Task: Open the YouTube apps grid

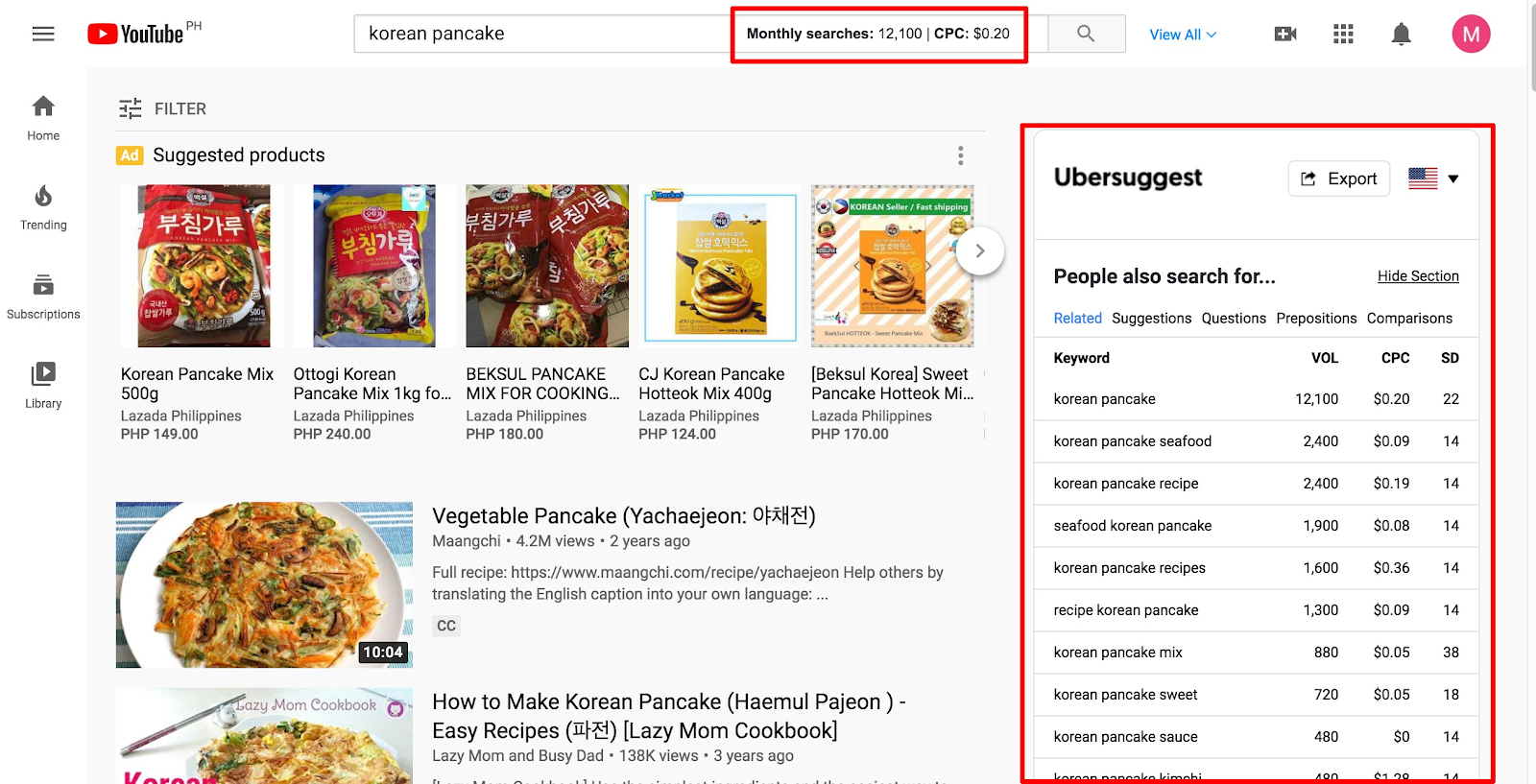Action: pyautogui.click(x=1343, y=34)
